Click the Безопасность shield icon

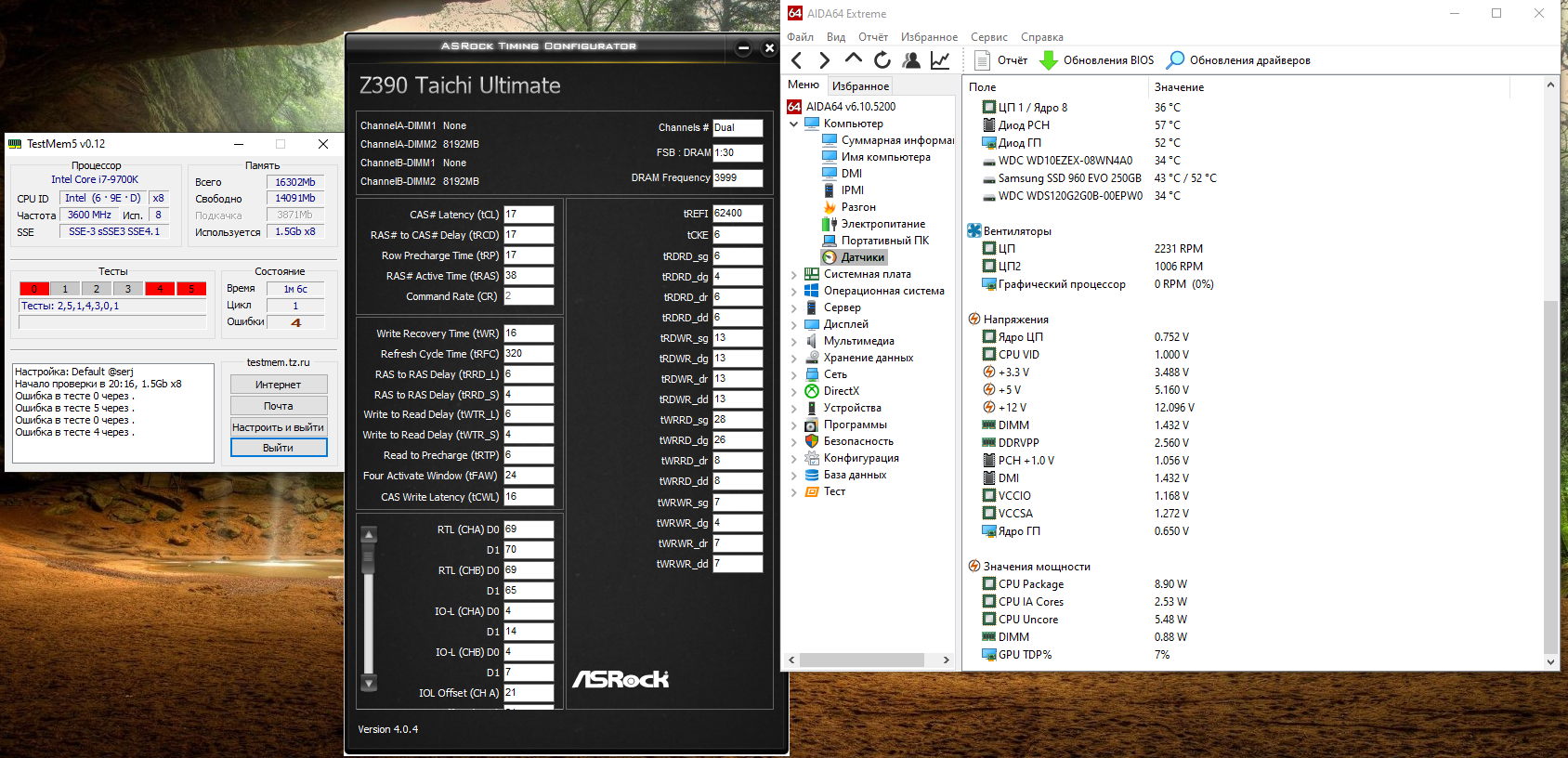[x=812, y=441]
